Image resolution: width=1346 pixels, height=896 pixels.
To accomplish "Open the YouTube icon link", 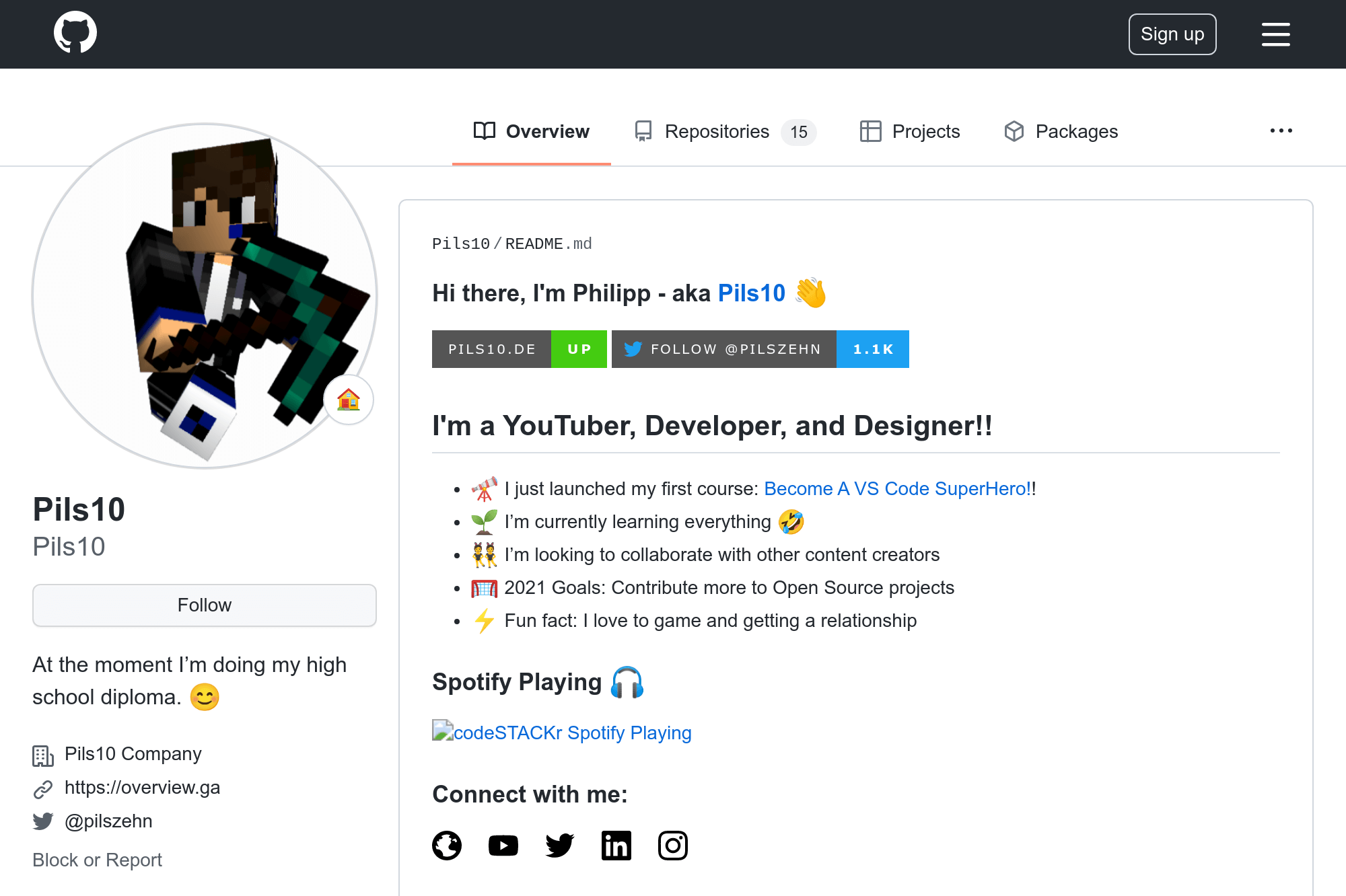I will tap(503, 846).
